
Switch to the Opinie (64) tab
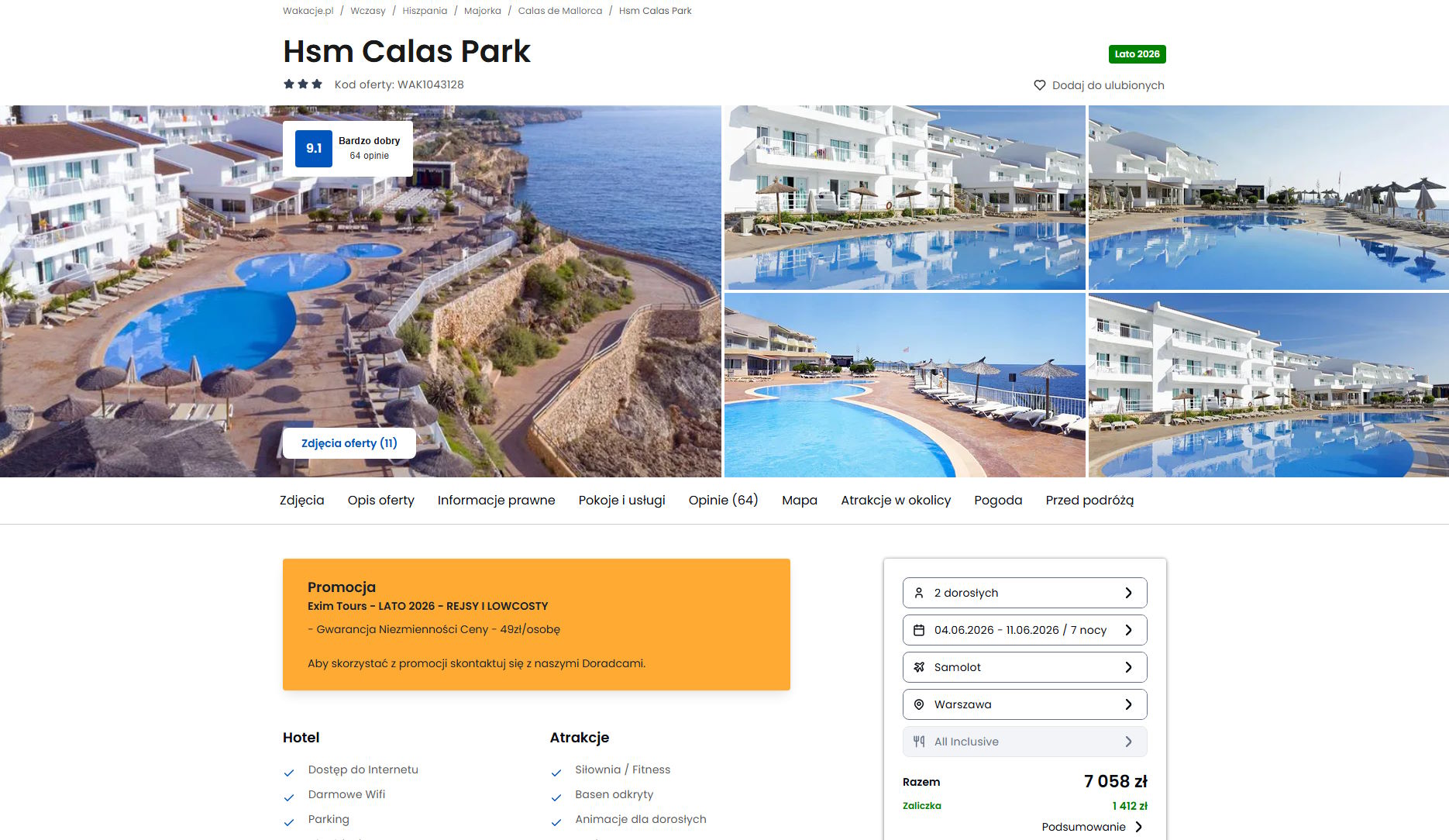click(723, 501)
